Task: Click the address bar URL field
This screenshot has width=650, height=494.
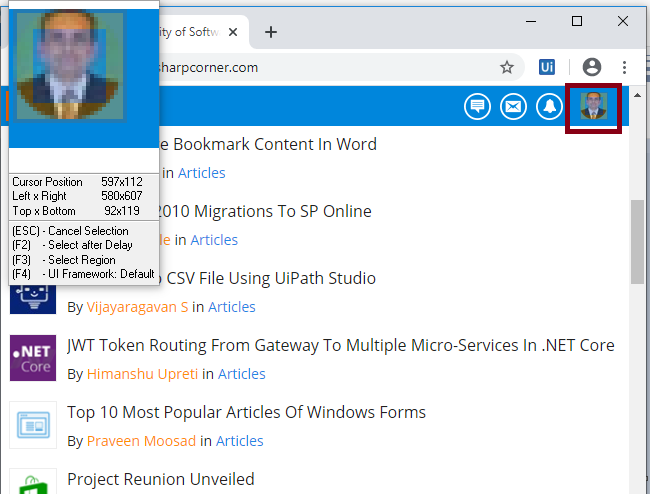Action: (x=320, y=67)
